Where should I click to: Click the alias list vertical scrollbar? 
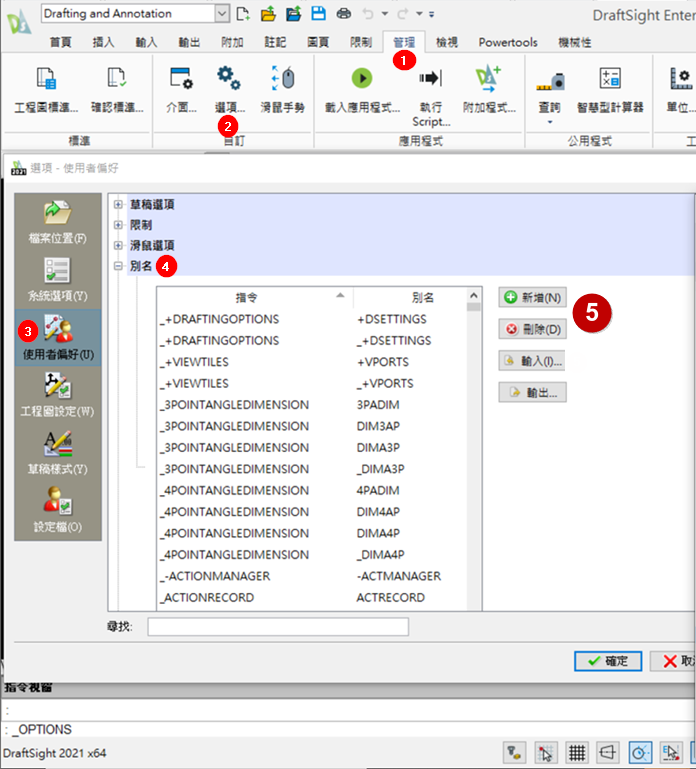point(473,449)
